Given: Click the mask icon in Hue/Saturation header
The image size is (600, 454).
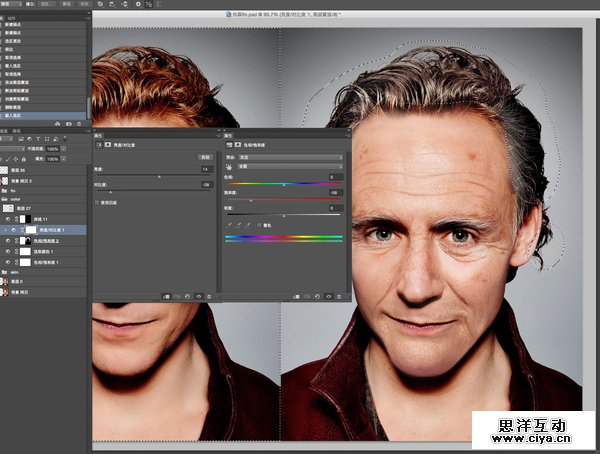Looking at the screenshot, I should coord(237,145).
